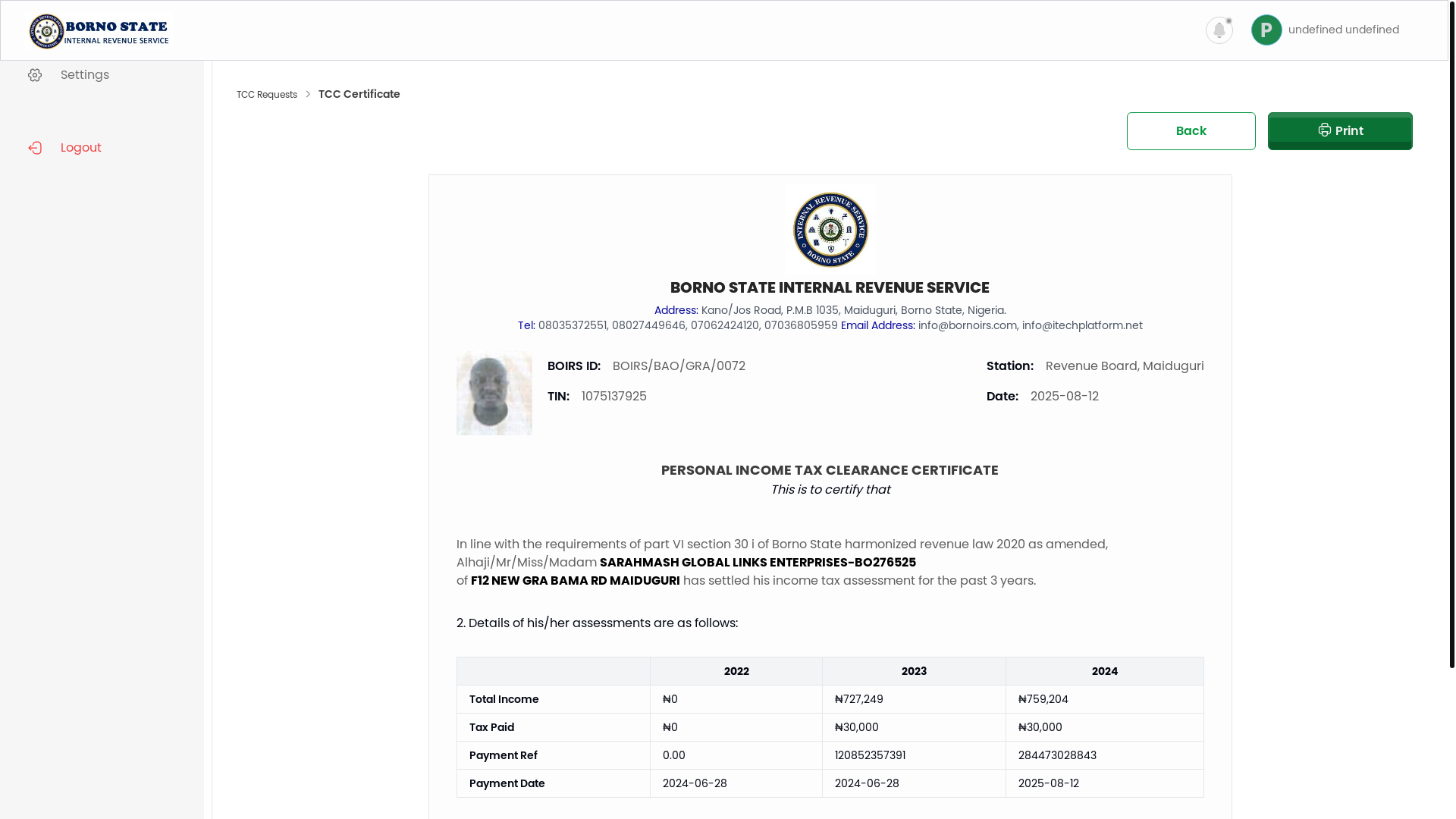Click the certificate date 2025-08-12 beside Date
The height and width of the screenshot is (819, 1456).
(1064, 397)
